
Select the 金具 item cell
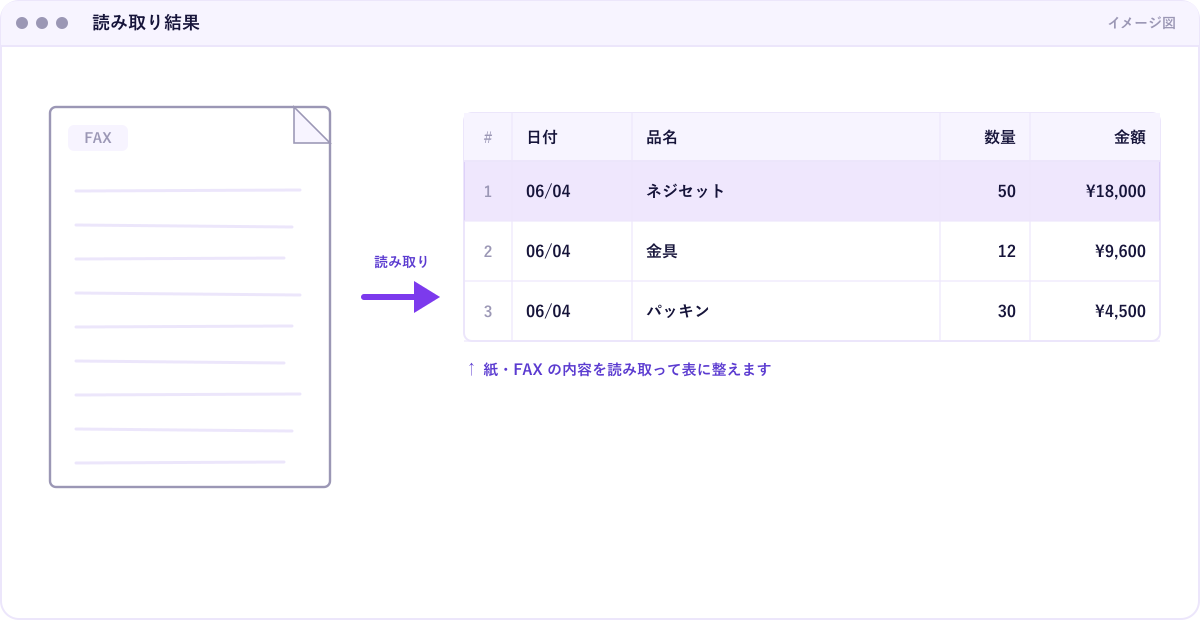tap(786, 251)
